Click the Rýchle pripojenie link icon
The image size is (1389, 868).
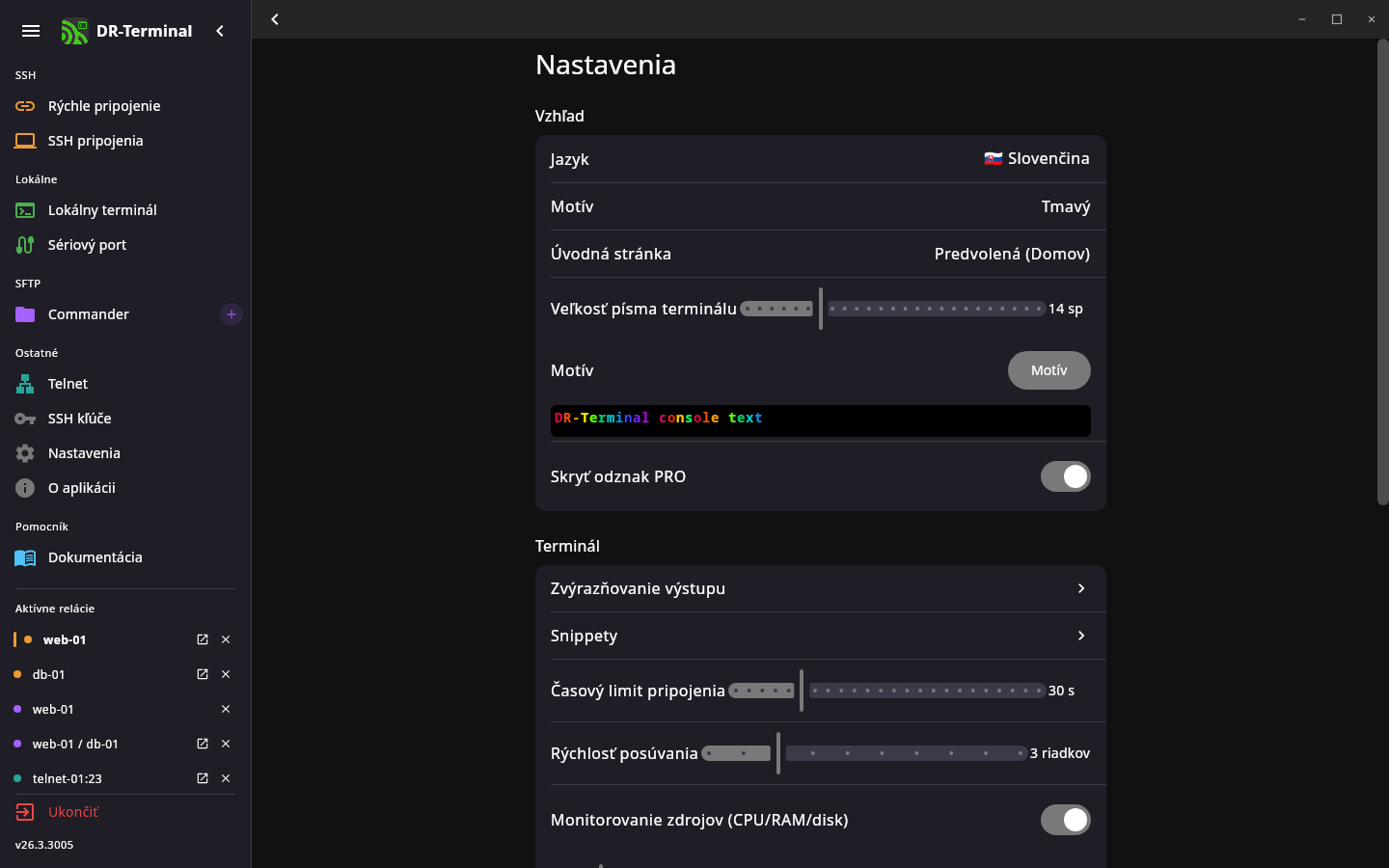(25, 106)
